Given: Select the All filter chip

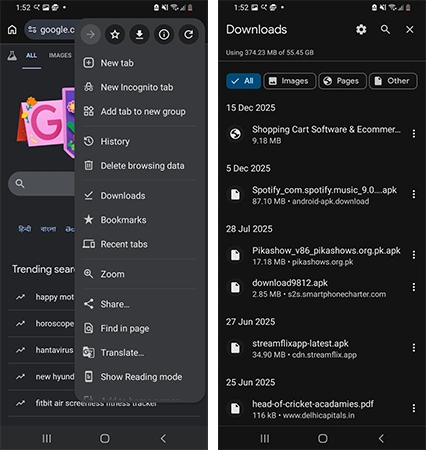Looking at the screenshot, I should click(x=243, y=81).
